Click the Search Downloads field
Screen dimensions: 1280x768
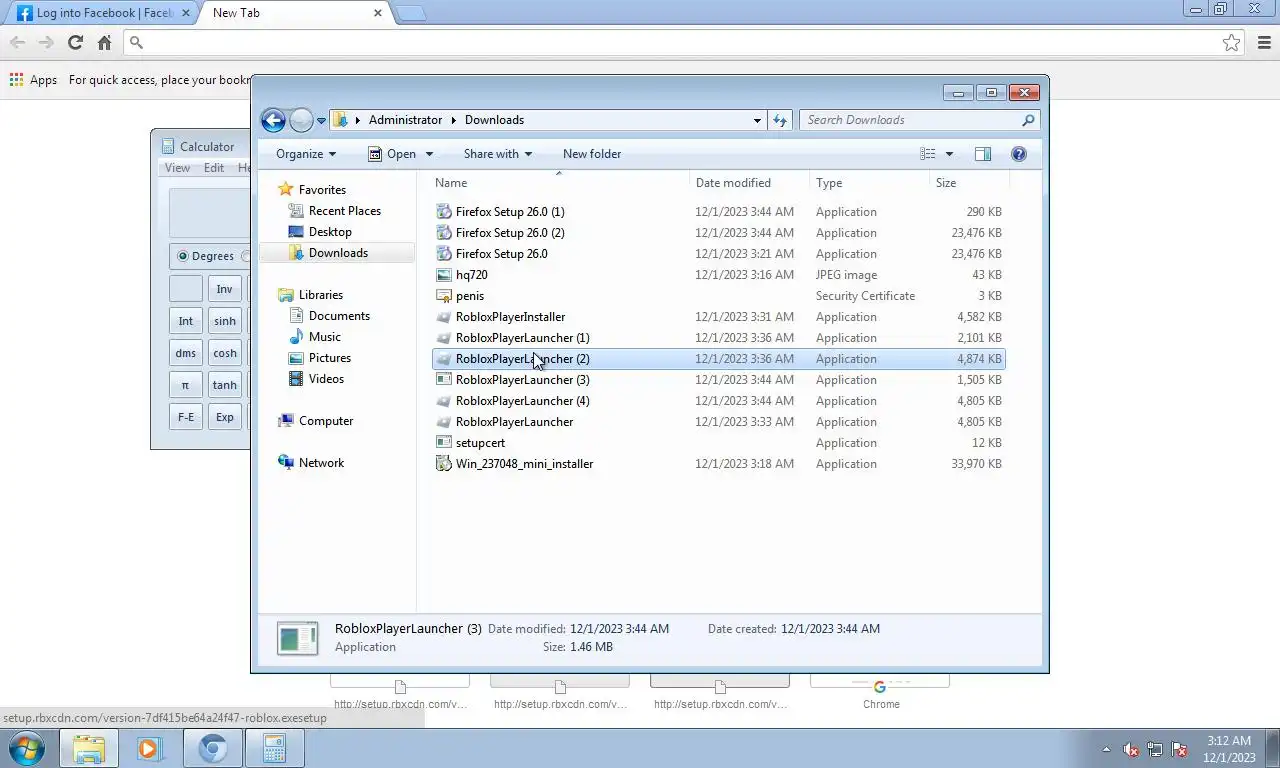908,120
